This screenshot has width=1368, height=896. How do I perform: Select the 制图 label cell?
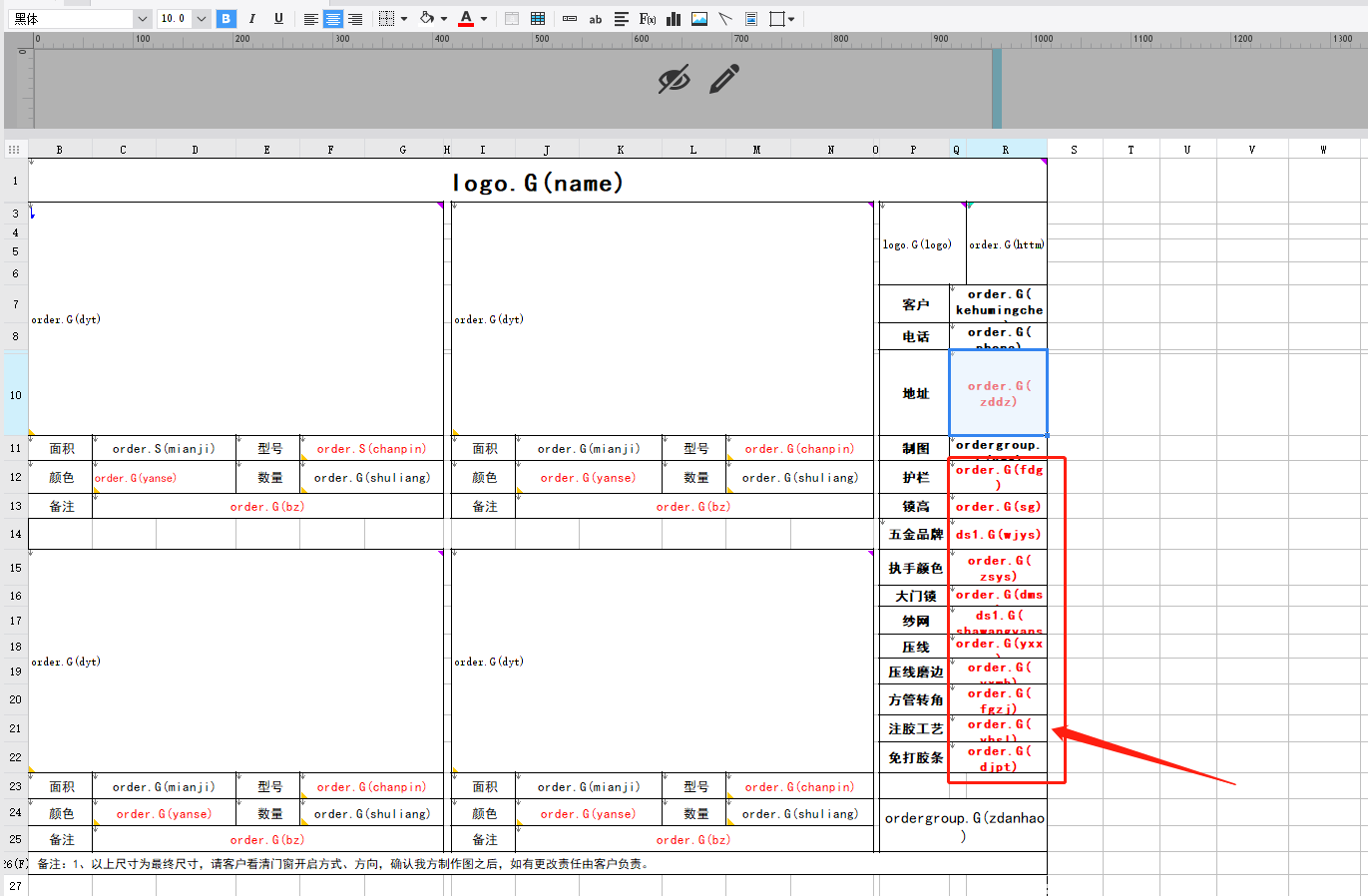tap(915, 449)
